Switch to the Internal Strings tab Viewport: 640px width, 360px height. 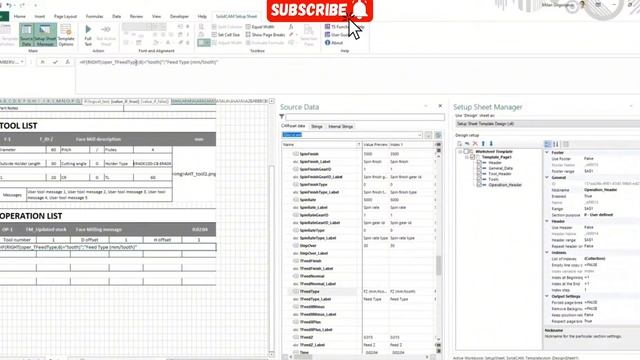tap(340, 127)
